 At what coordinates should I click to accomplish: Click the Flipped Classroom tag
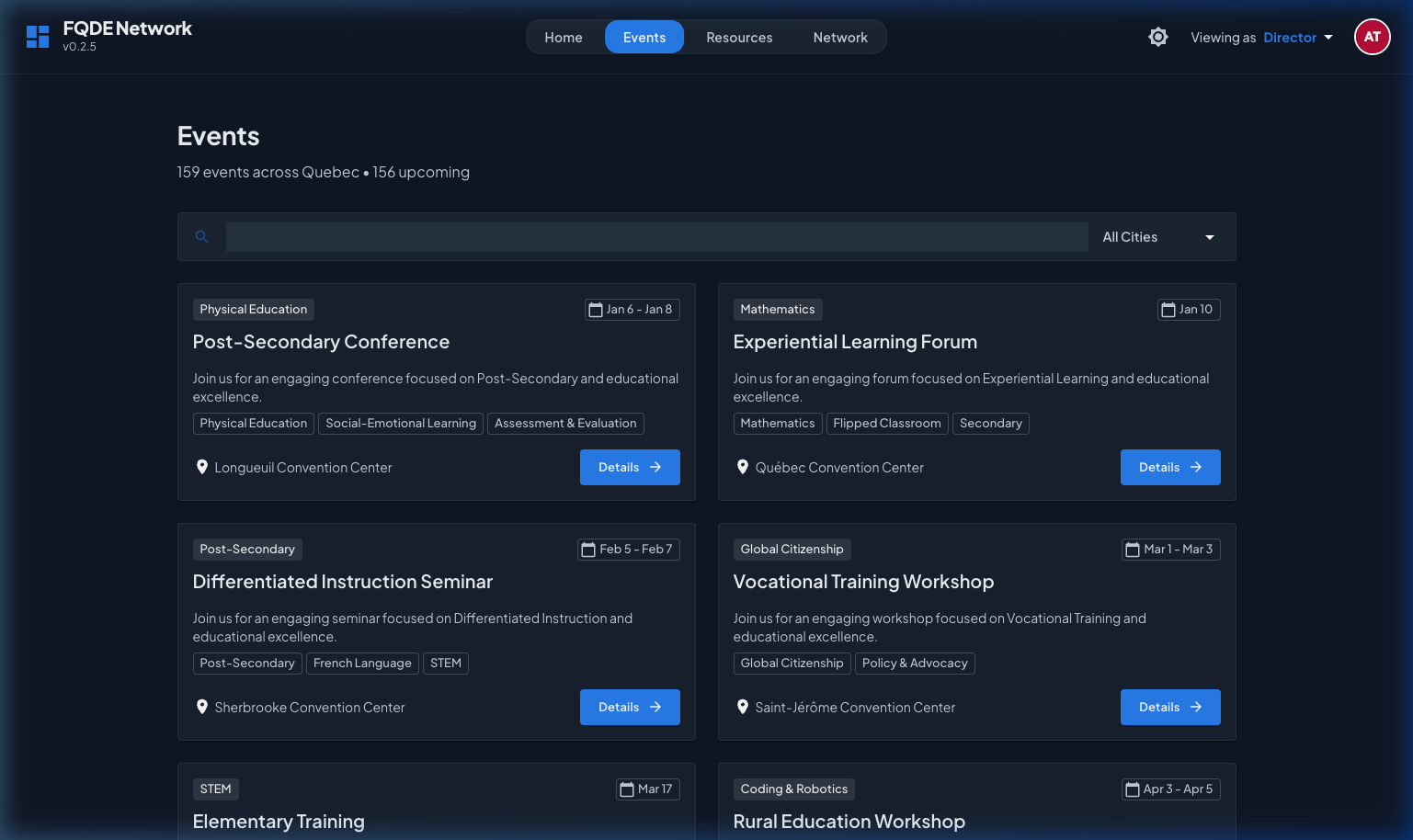tap(887, 423)
